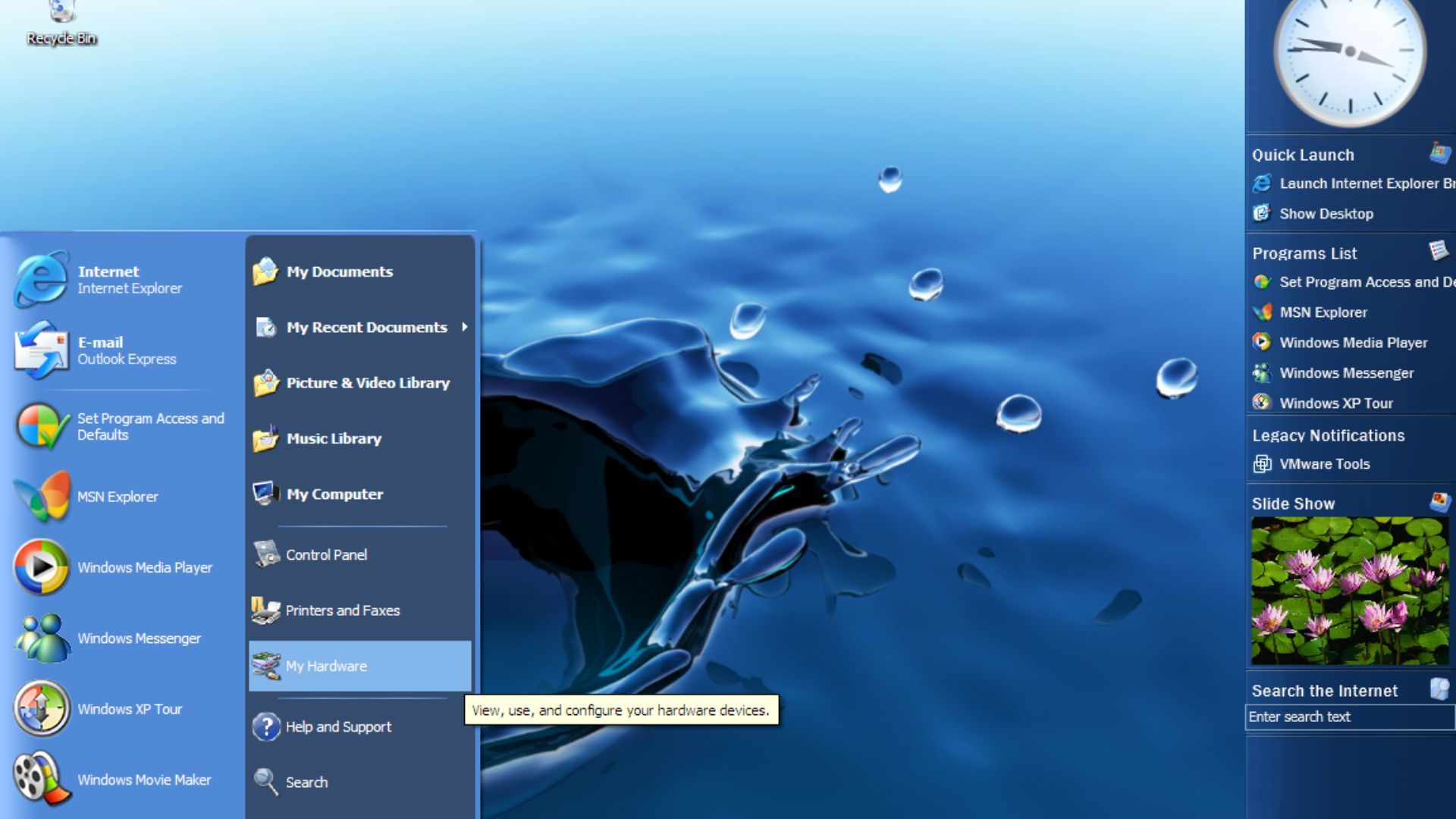Screen dimensions: 1456x819
Task: Launch Internet Explorer Browser from sidebar
Action: tap(1357, 184)
